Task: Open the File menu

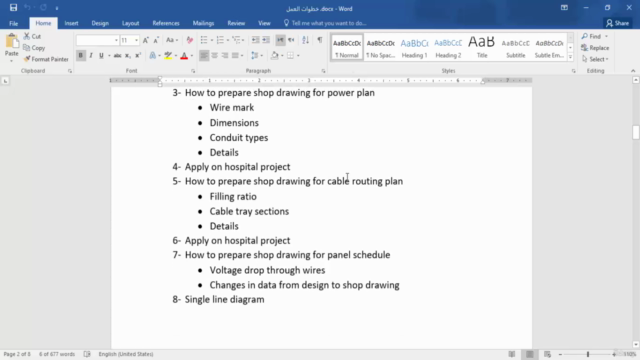Action: click(x=13, y=23)
